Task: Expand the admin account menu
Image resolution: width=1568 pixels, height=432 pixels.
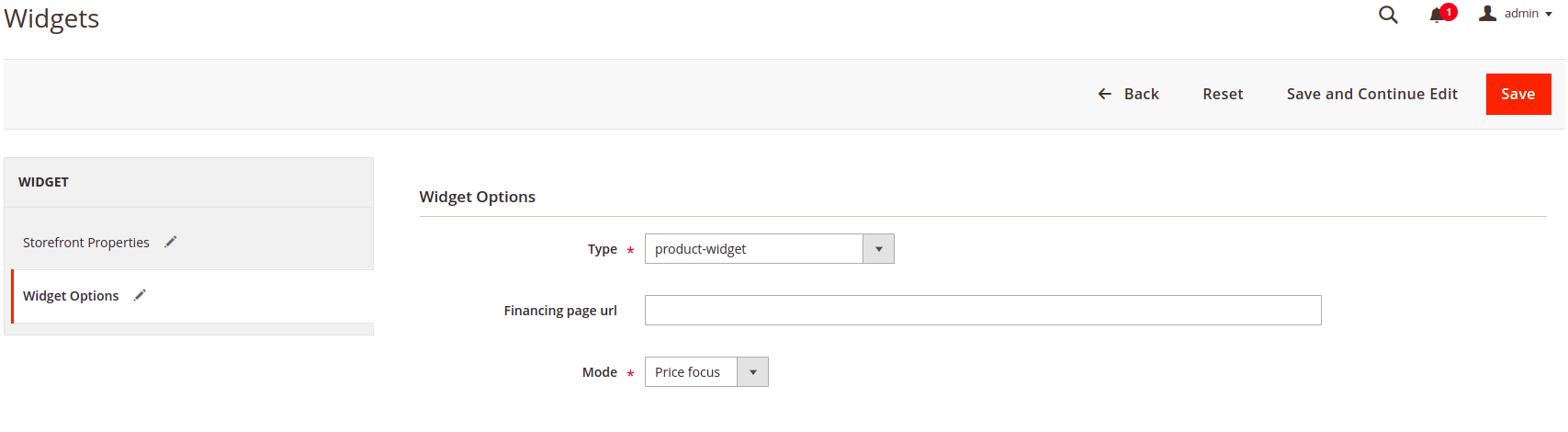Action: (1516, 14)
